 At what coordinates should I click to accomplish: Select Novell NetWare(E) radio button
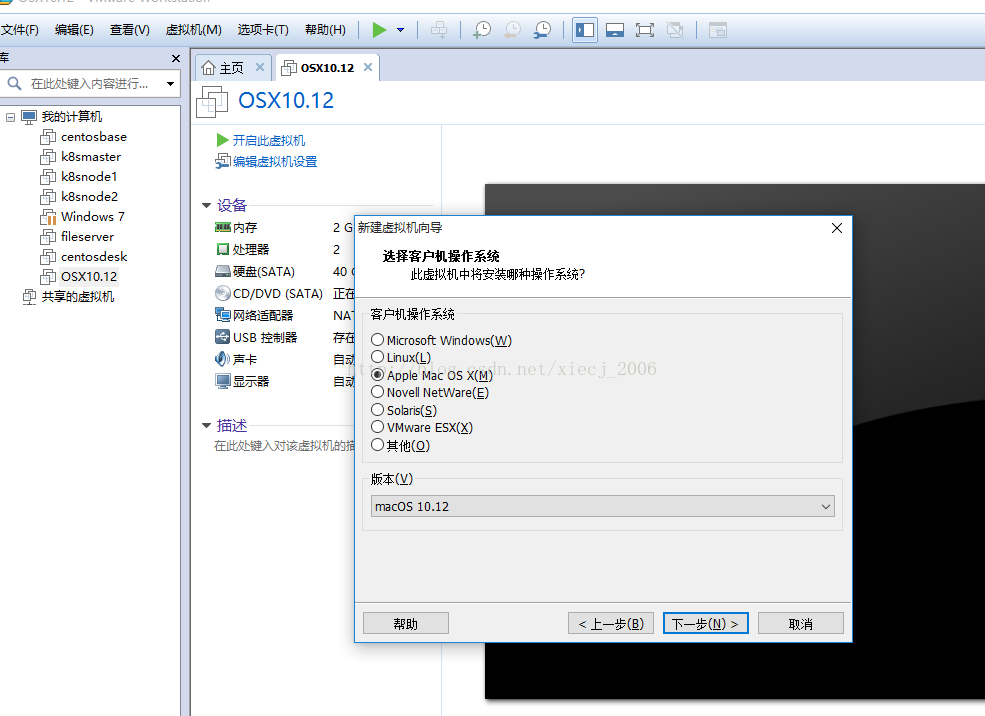click(378, 392)
